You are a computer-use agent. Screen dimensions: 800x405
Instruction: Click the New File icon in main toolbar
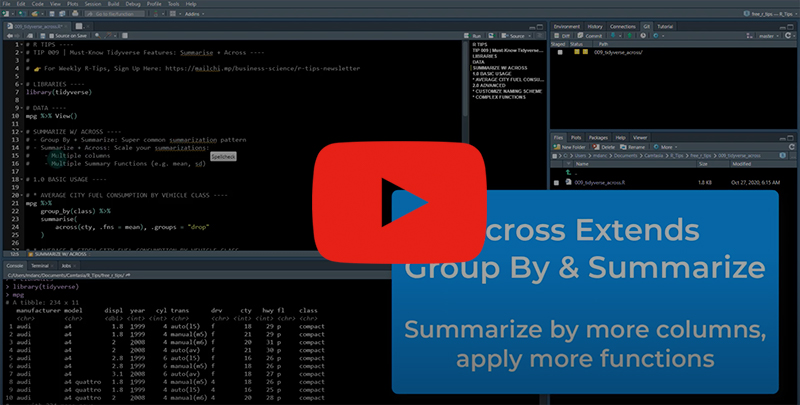coord(6,14)
